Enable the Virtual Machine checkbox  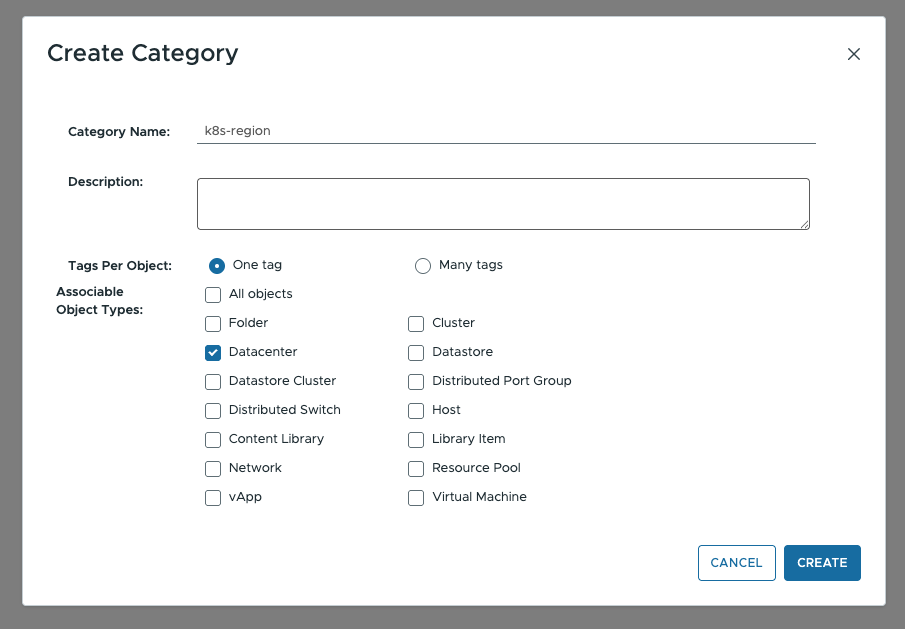[416, 497]
